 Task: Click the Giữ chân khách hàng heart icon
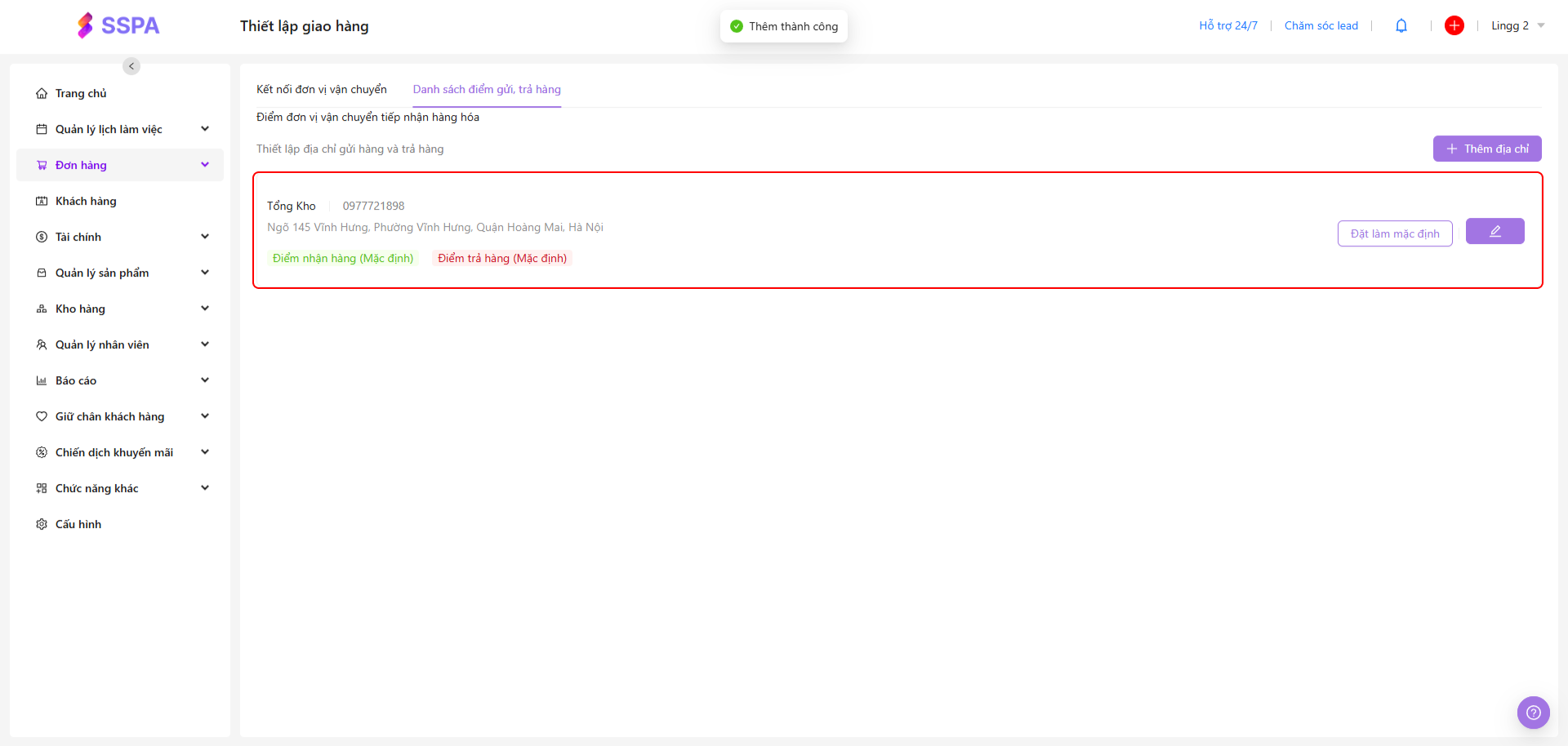[42, 417]
